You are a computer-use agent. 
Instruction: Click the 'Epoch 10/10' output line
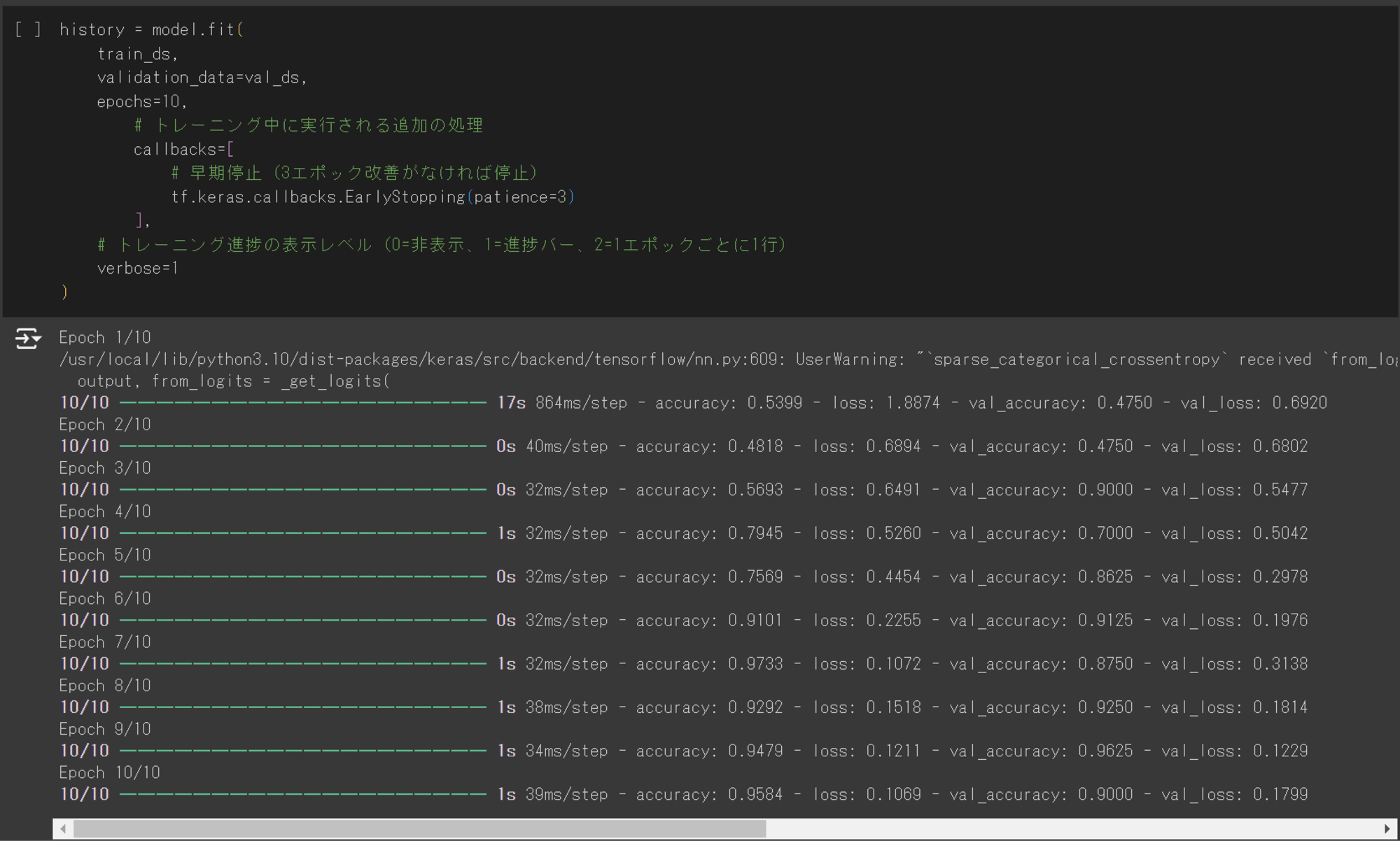[110, 772]
